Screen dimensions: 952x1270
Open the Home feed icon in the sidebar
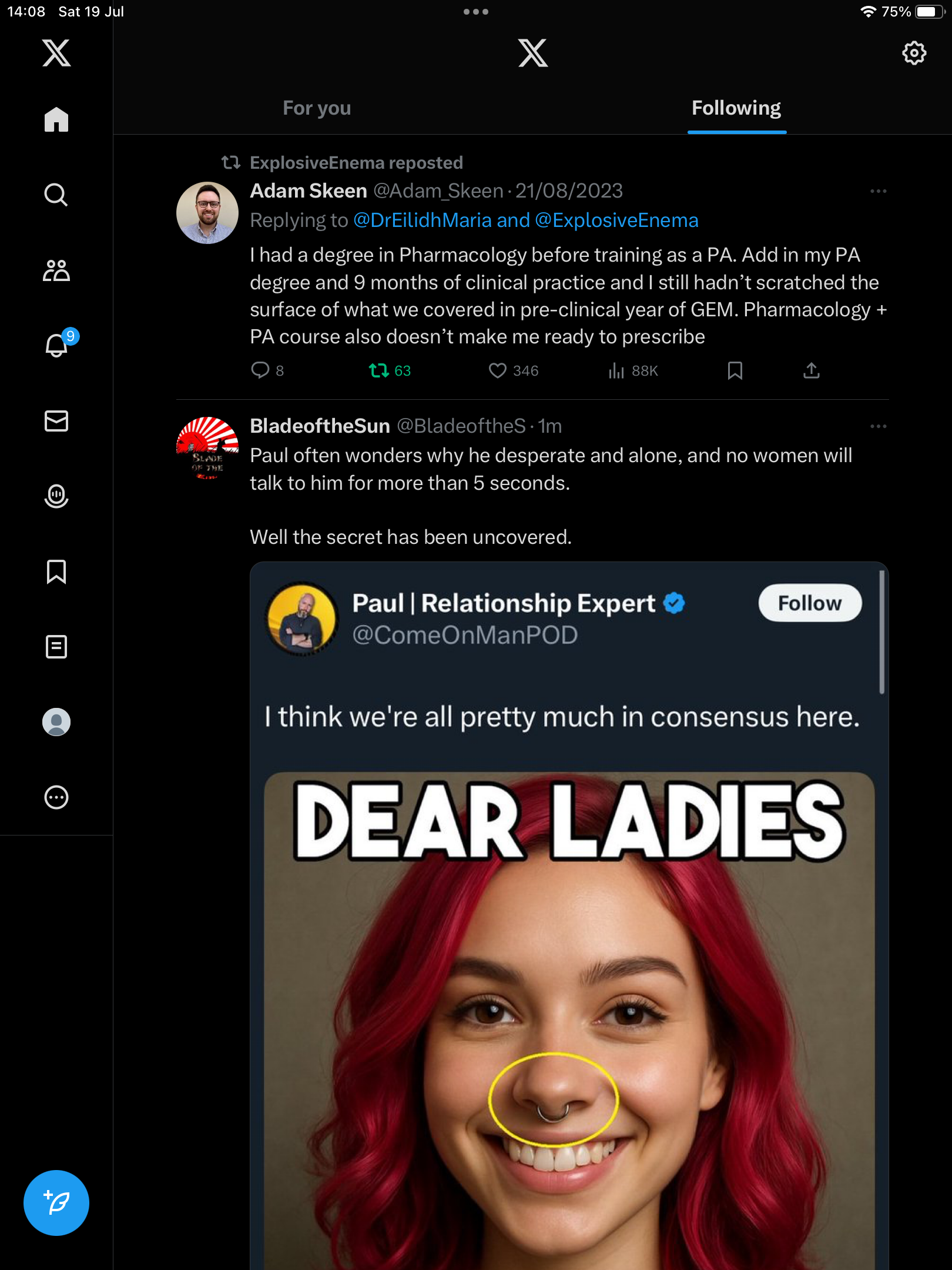tap(56, 119)
